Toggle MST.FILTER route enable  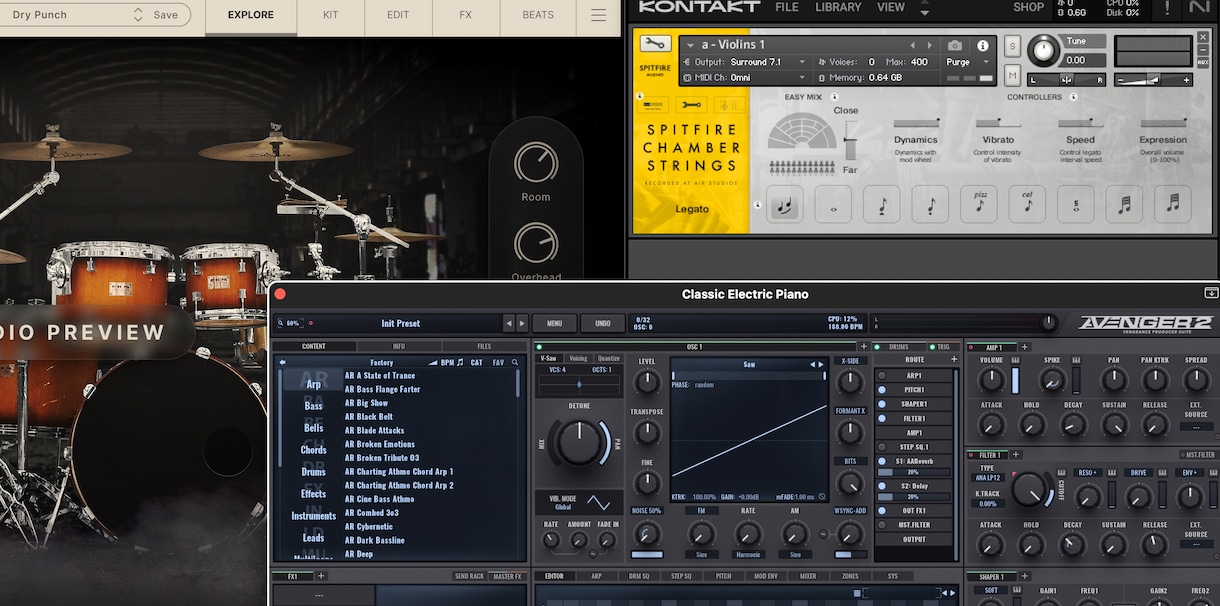tap(882, 524)
